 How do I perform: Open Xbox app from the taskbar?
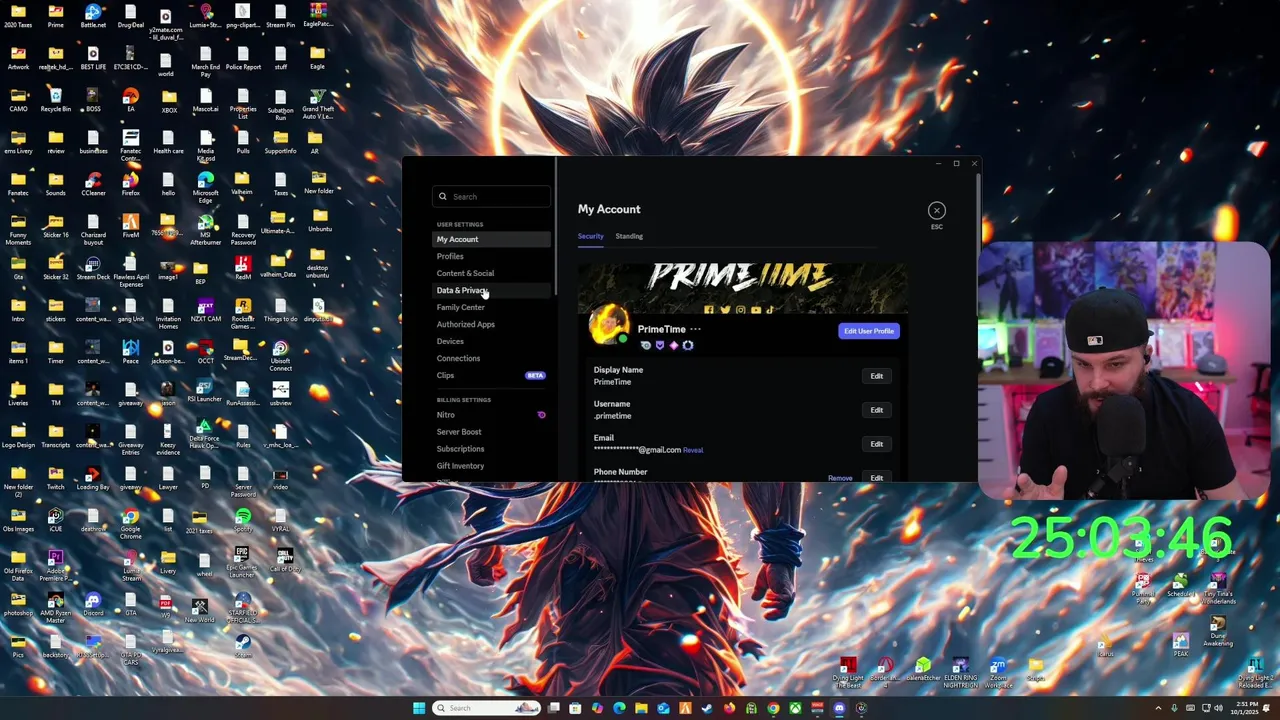pyautogui.click(x=795, y=708)
